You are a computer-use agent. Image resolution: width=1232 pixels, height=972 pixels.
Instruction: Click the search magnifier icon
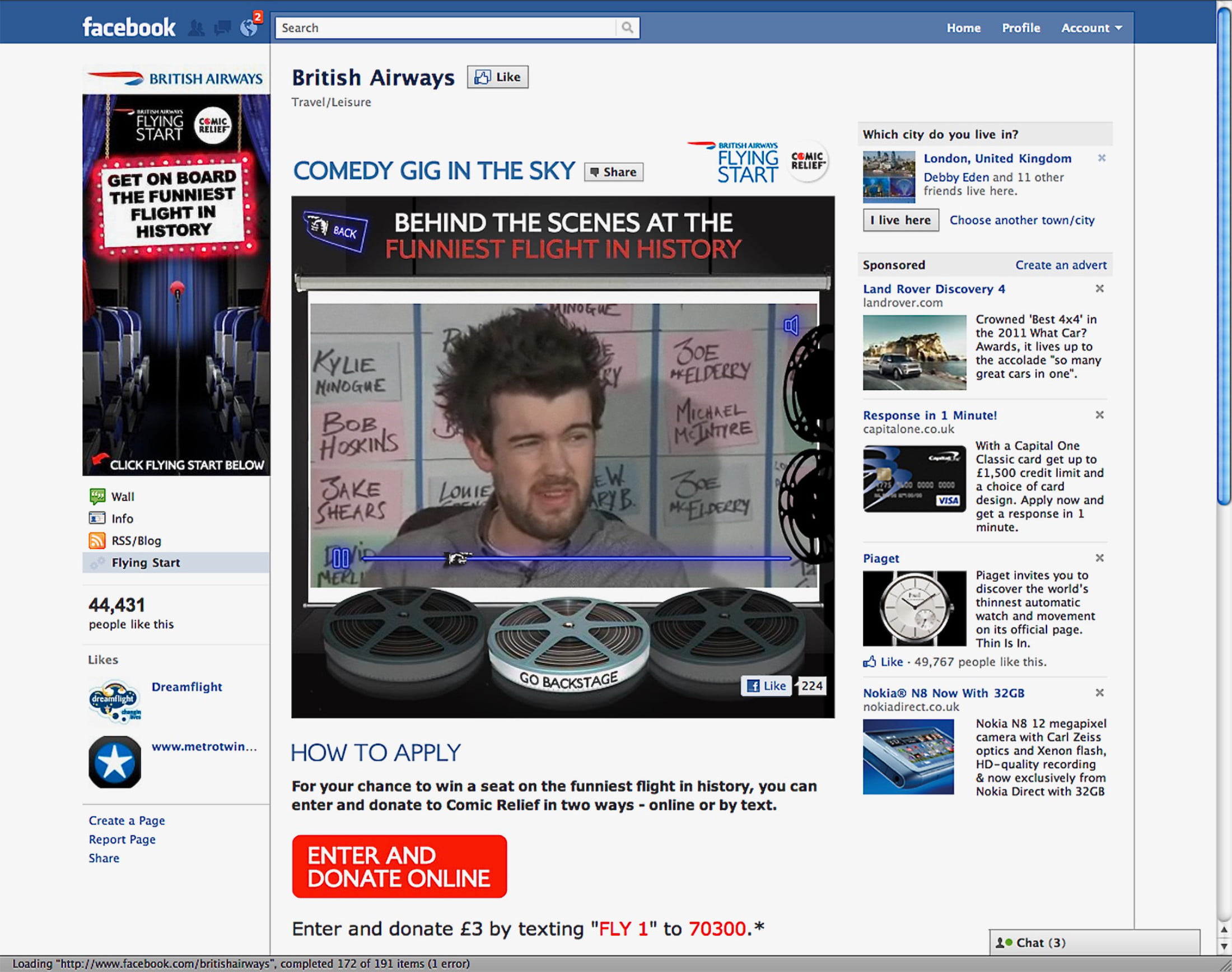coord(627,27)
